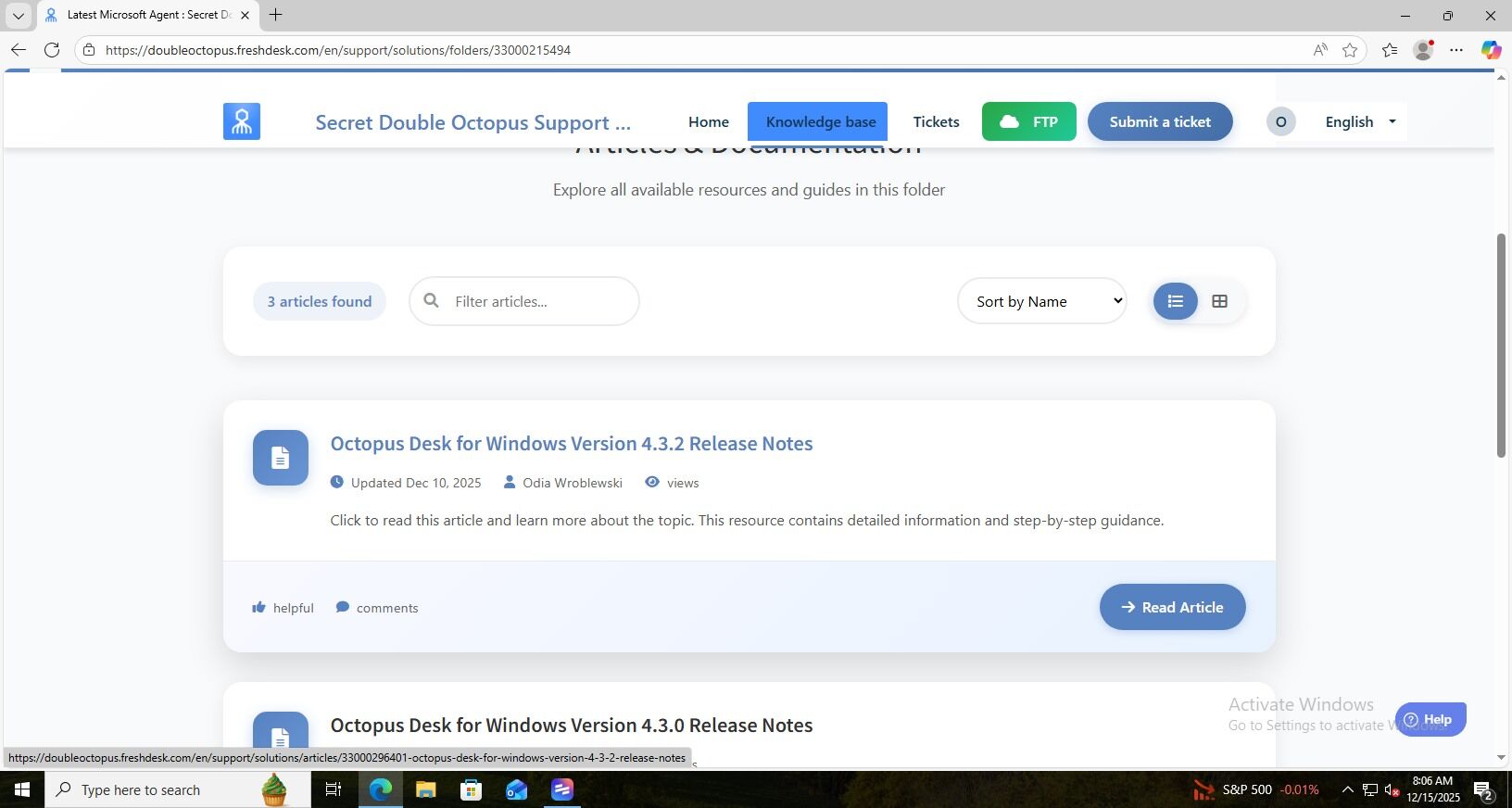
Task: Open Task View in the taskbar
Action: coord(334,789)
